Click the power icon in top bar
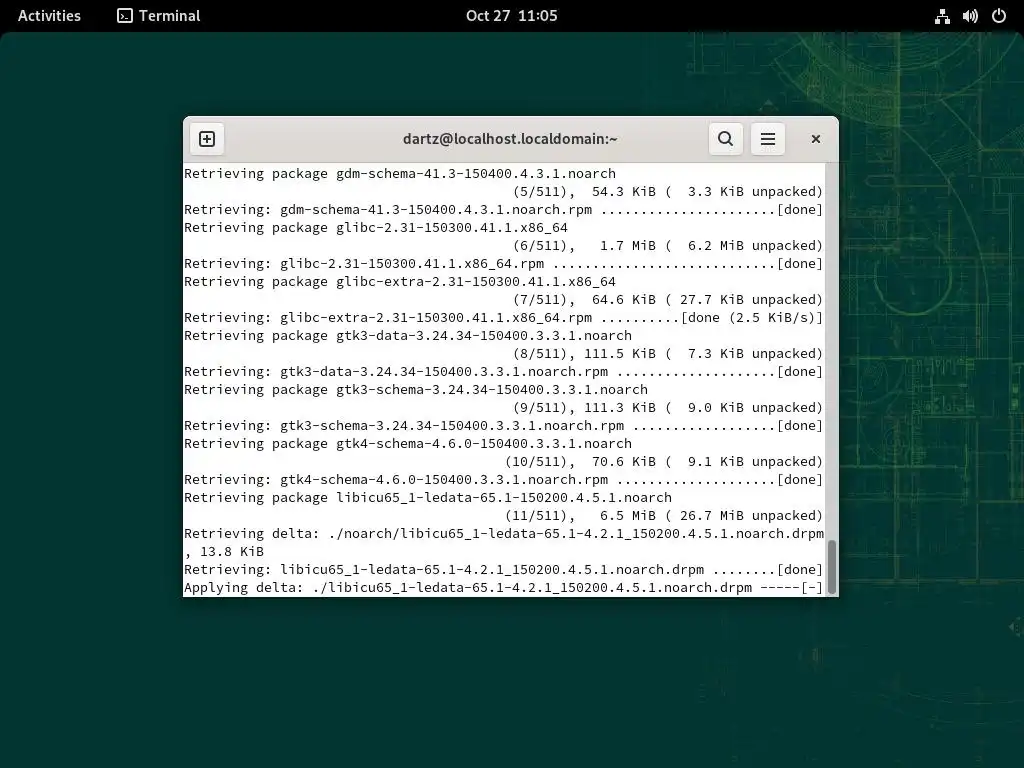Viewport: 1024px width, 768px height. [x=999, y=16]
